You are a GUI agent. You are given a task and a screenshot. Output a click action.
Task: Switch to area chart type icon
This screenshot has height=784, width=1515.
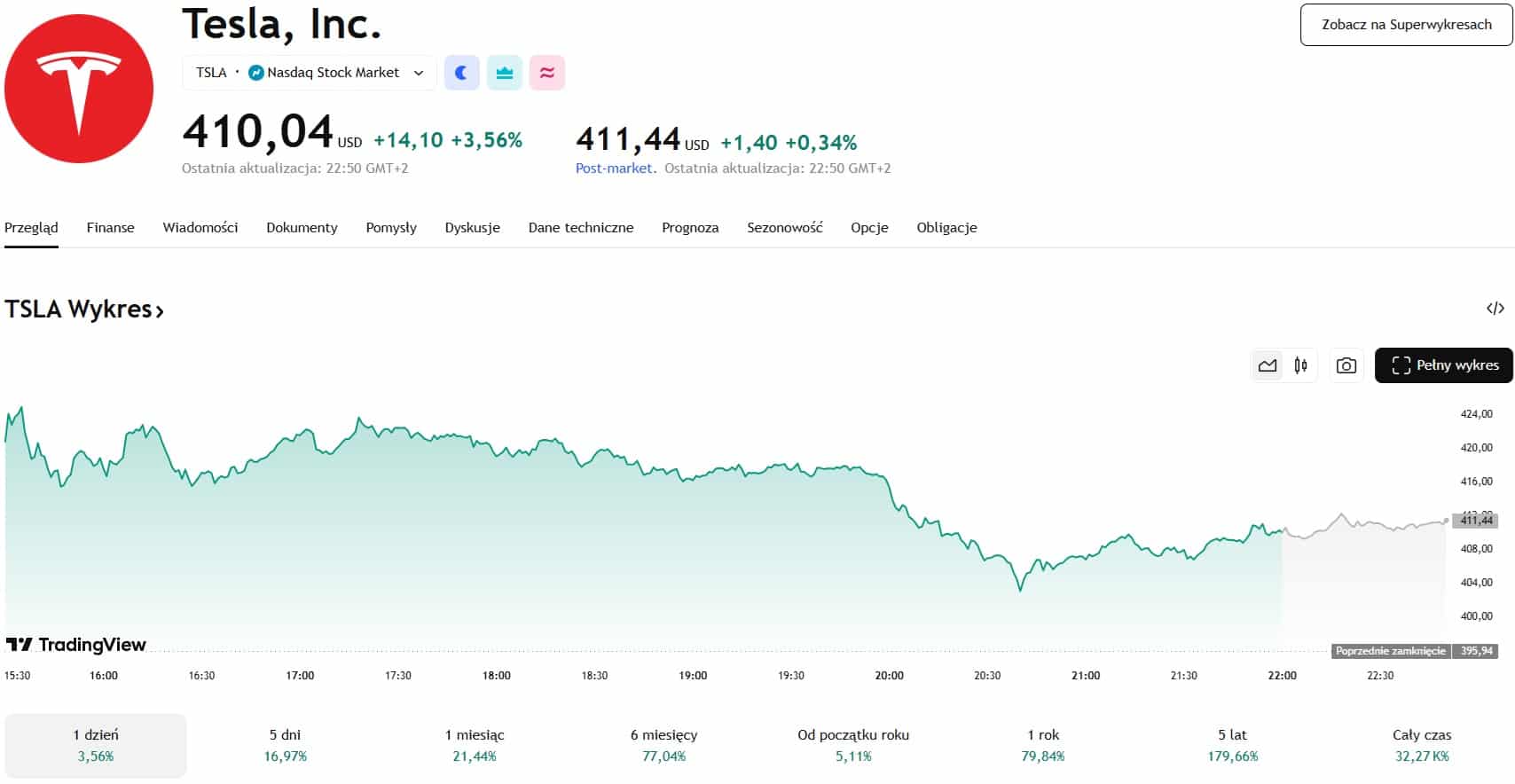[1268, 365]
